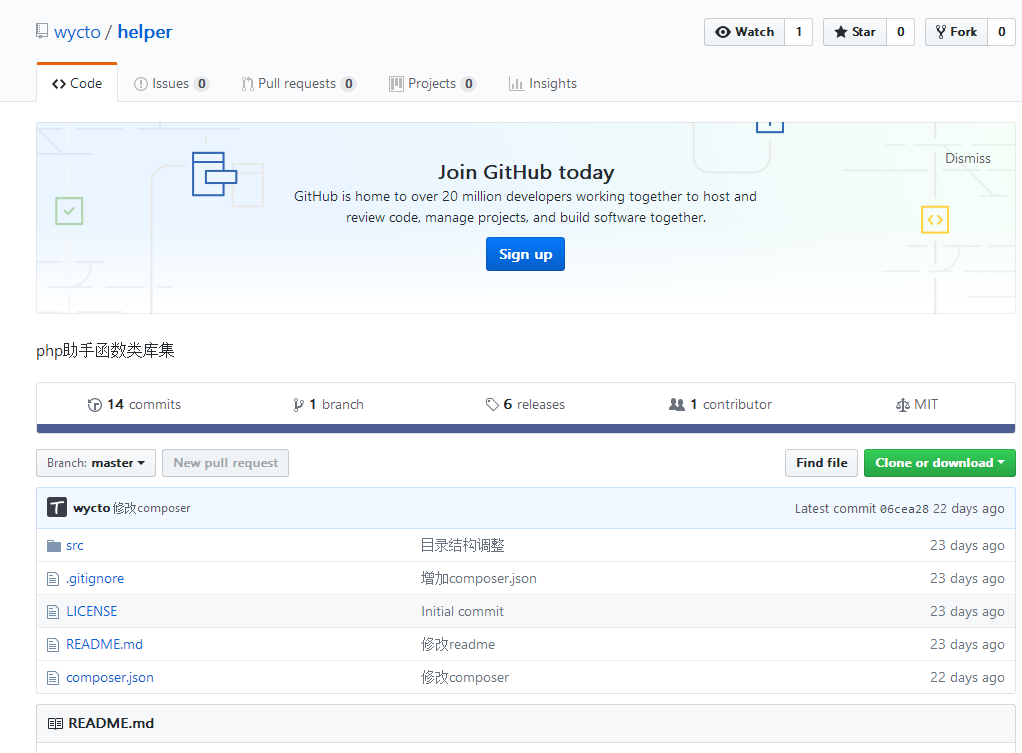Open the Issues tab
This screenshot has height=753, width=1022.
pos(171,83)
